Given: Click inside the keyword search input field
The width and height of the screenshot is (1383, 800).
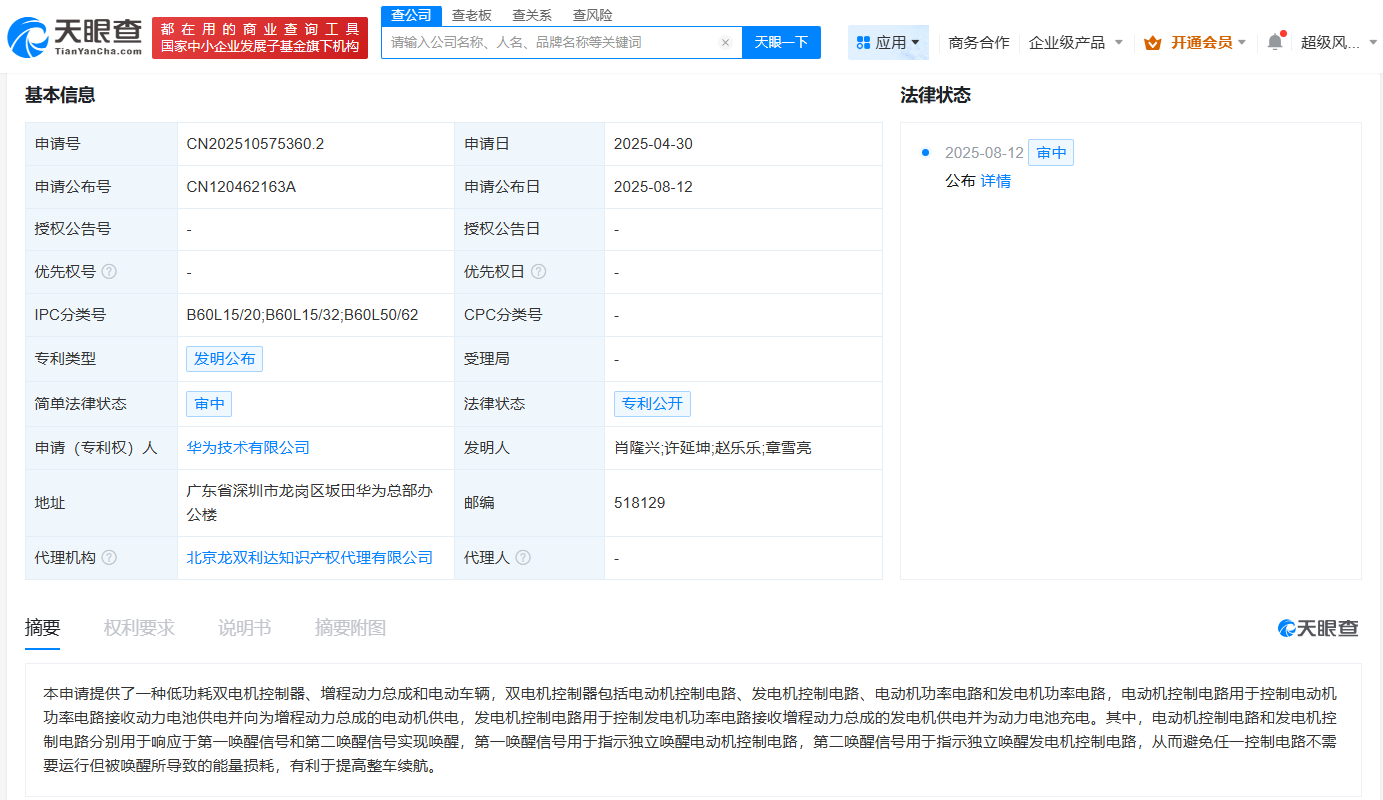Looking at the screenshot, I should [550, 42].
